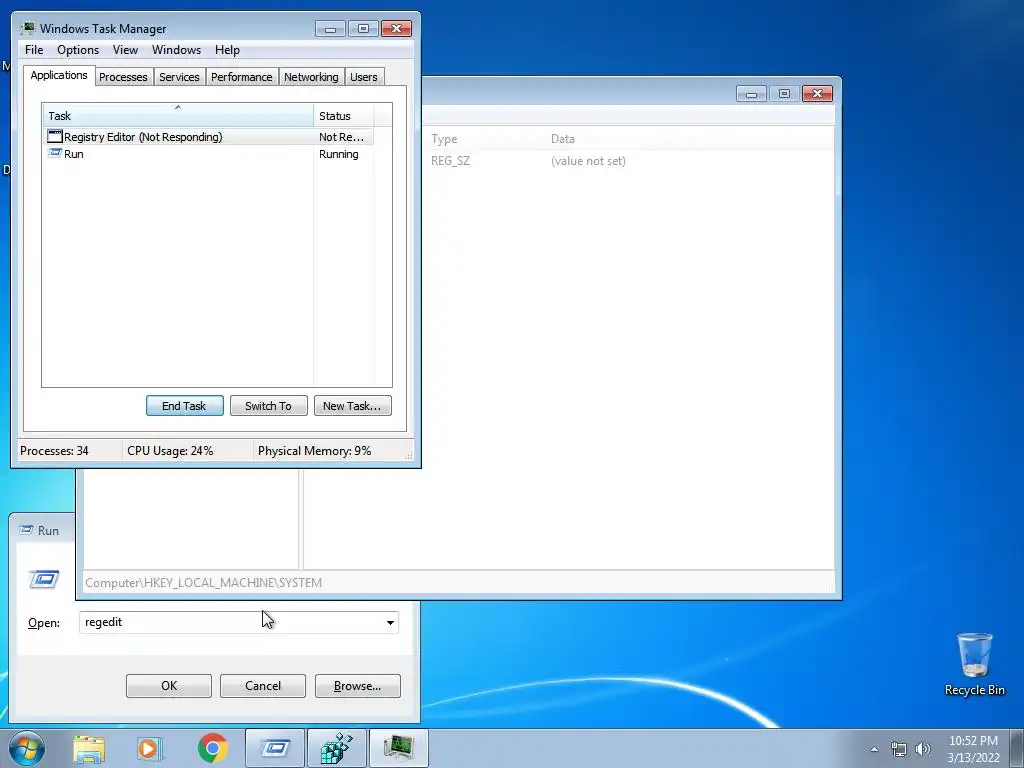The width and height of the screenshot is (1024, 768).
Task: Show hidden tray icons arrow
Action: click(874, 749)
